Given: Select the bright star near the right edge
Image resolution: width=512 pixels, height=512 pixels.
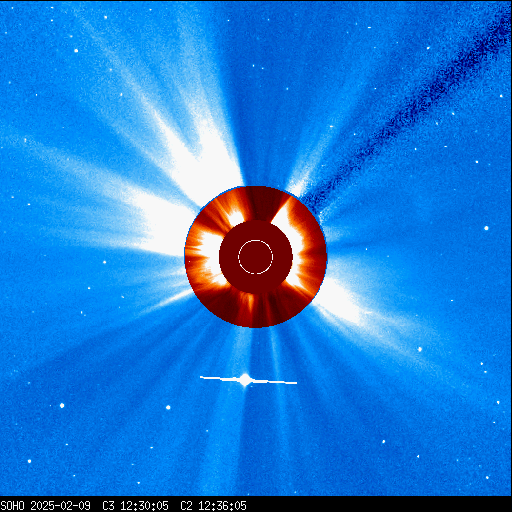Looking at the screenshot, I should pos(486,228).
